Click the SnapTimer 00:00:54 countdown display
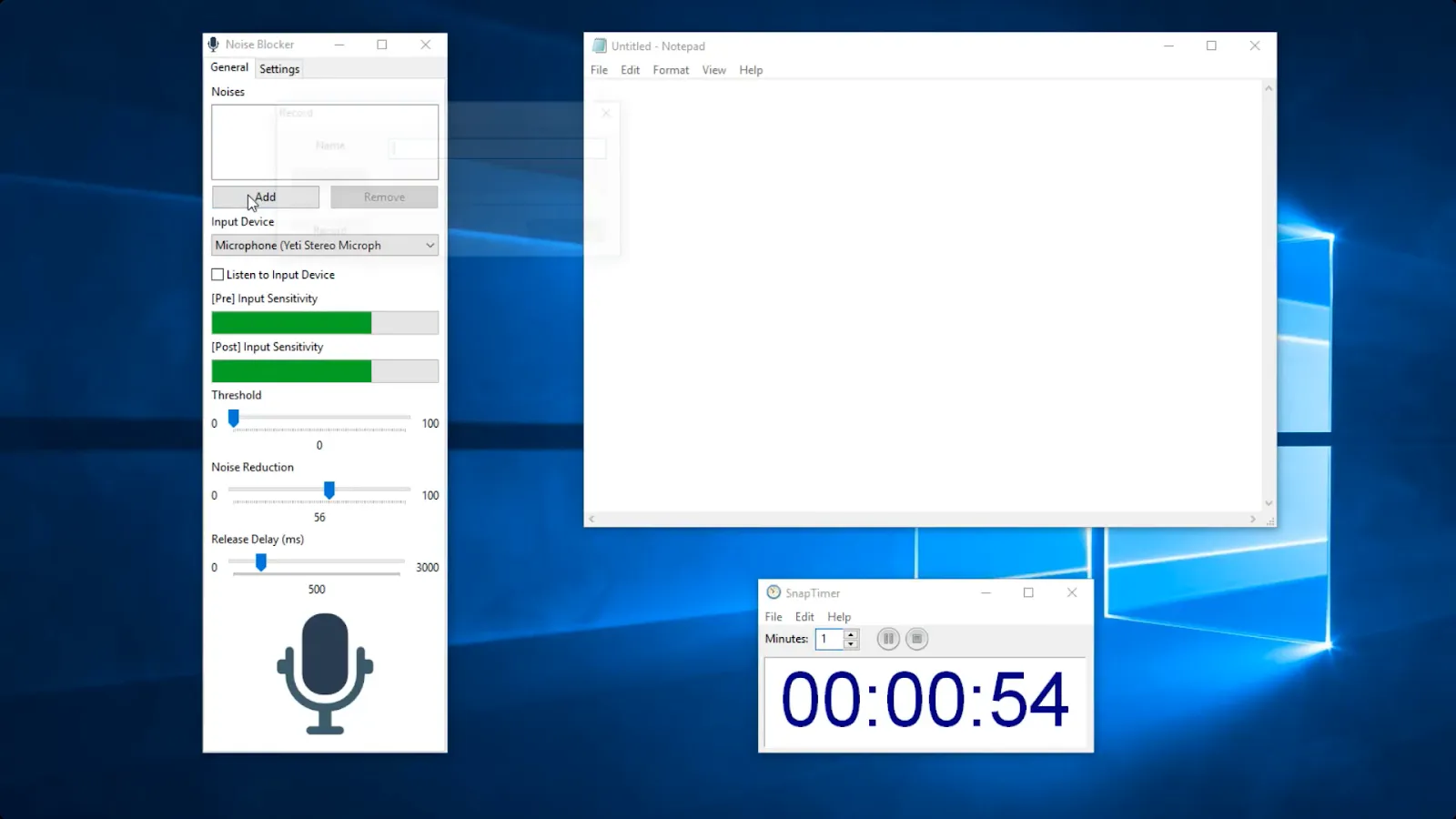 point(925,701)
